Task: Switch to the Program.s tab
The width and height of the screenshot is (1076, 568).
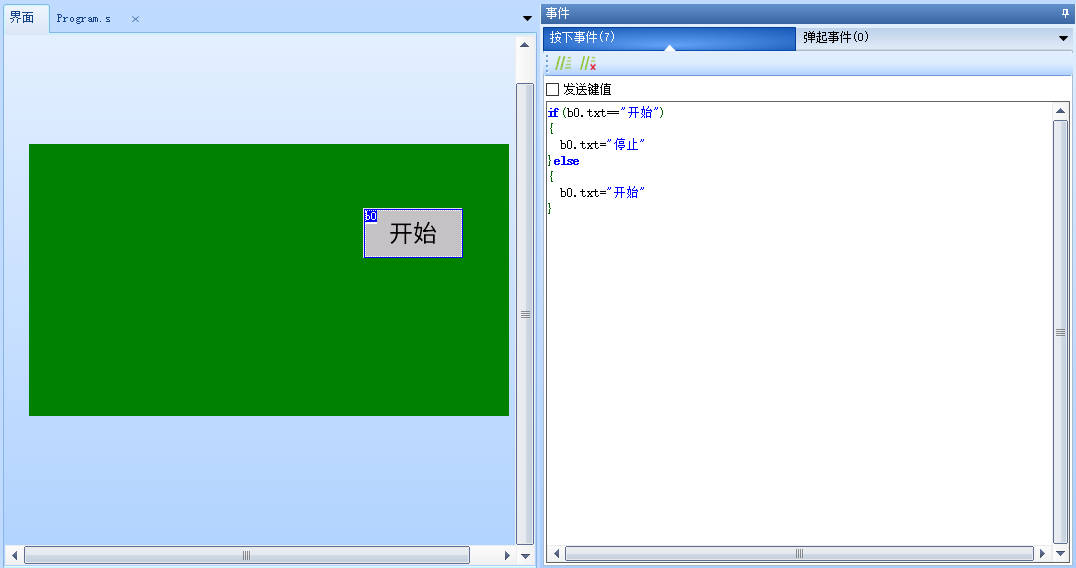Action: coord(84,19)
